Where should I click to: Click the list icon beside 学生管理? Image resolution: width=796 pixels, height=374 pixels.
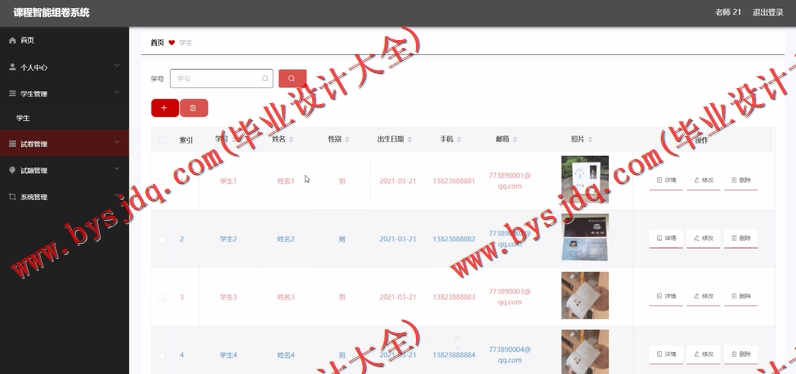pos(13,93)
